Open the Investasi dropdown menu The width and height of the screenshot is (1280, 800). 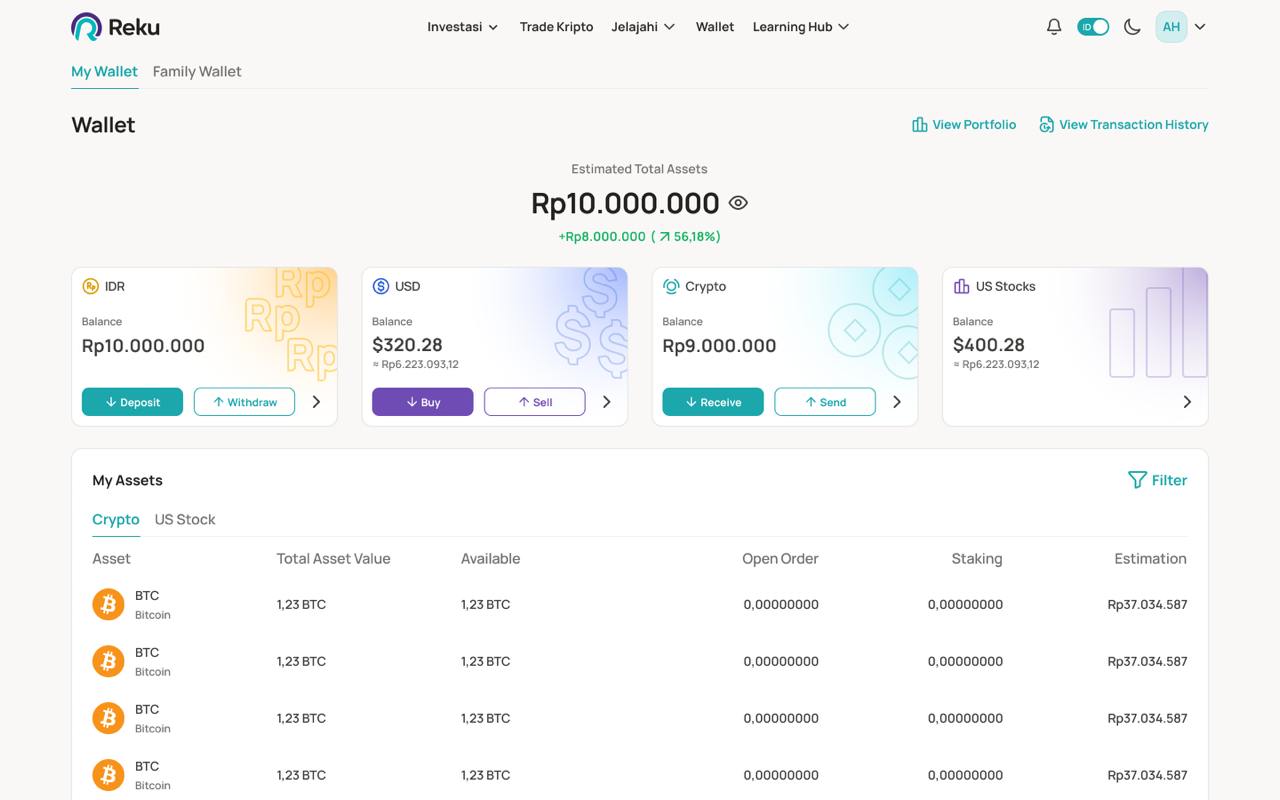[x=462, y=27]
